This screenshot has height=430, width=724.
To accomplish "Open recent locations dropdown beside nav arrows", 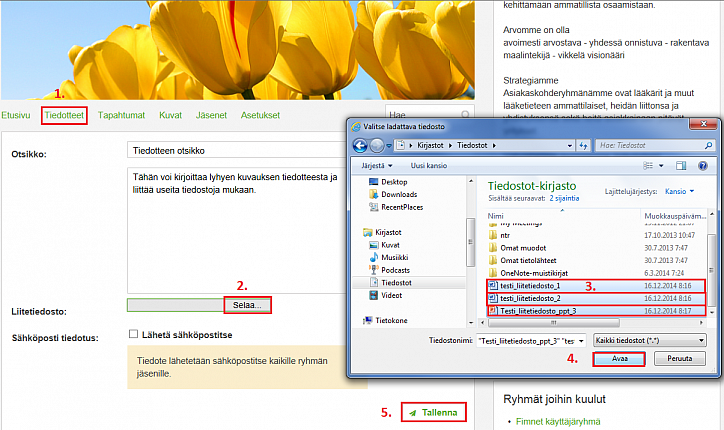I will (389, 145).
